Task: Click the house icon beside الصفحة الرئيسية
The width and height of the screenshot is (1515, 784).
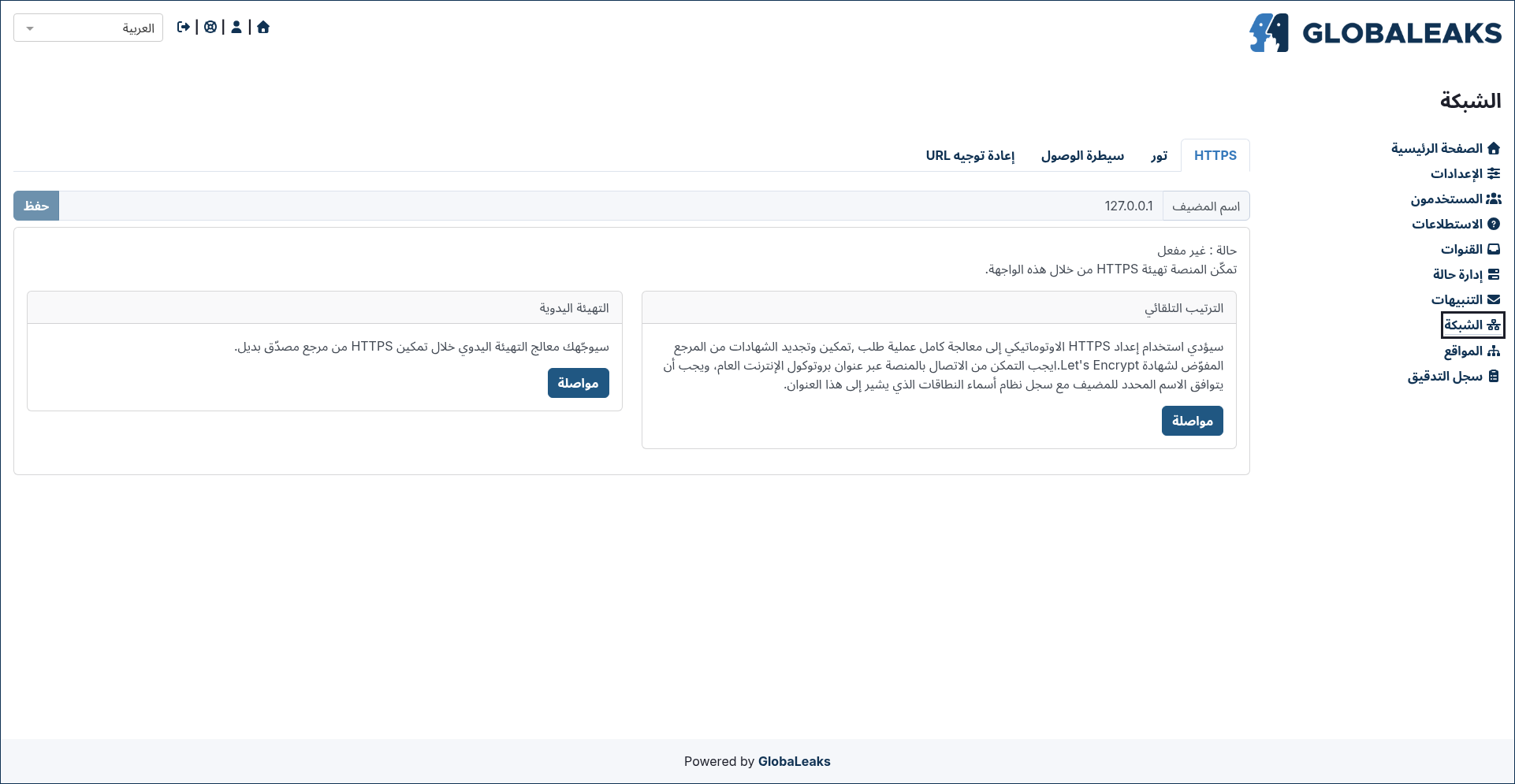Action: 1494,148
